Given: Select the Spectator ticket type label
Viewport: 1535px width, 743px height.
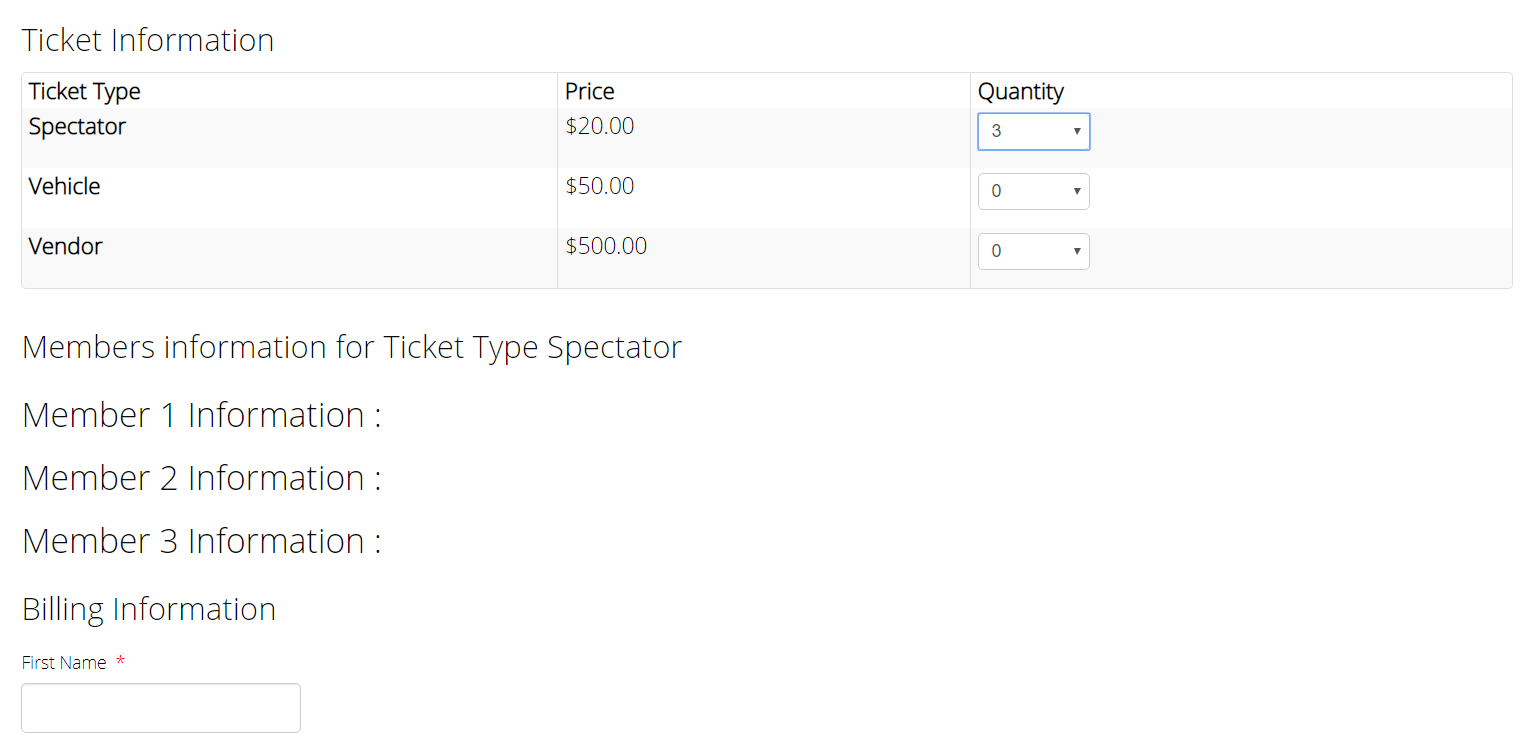Looking at the screenshot, I should [78, 127].
